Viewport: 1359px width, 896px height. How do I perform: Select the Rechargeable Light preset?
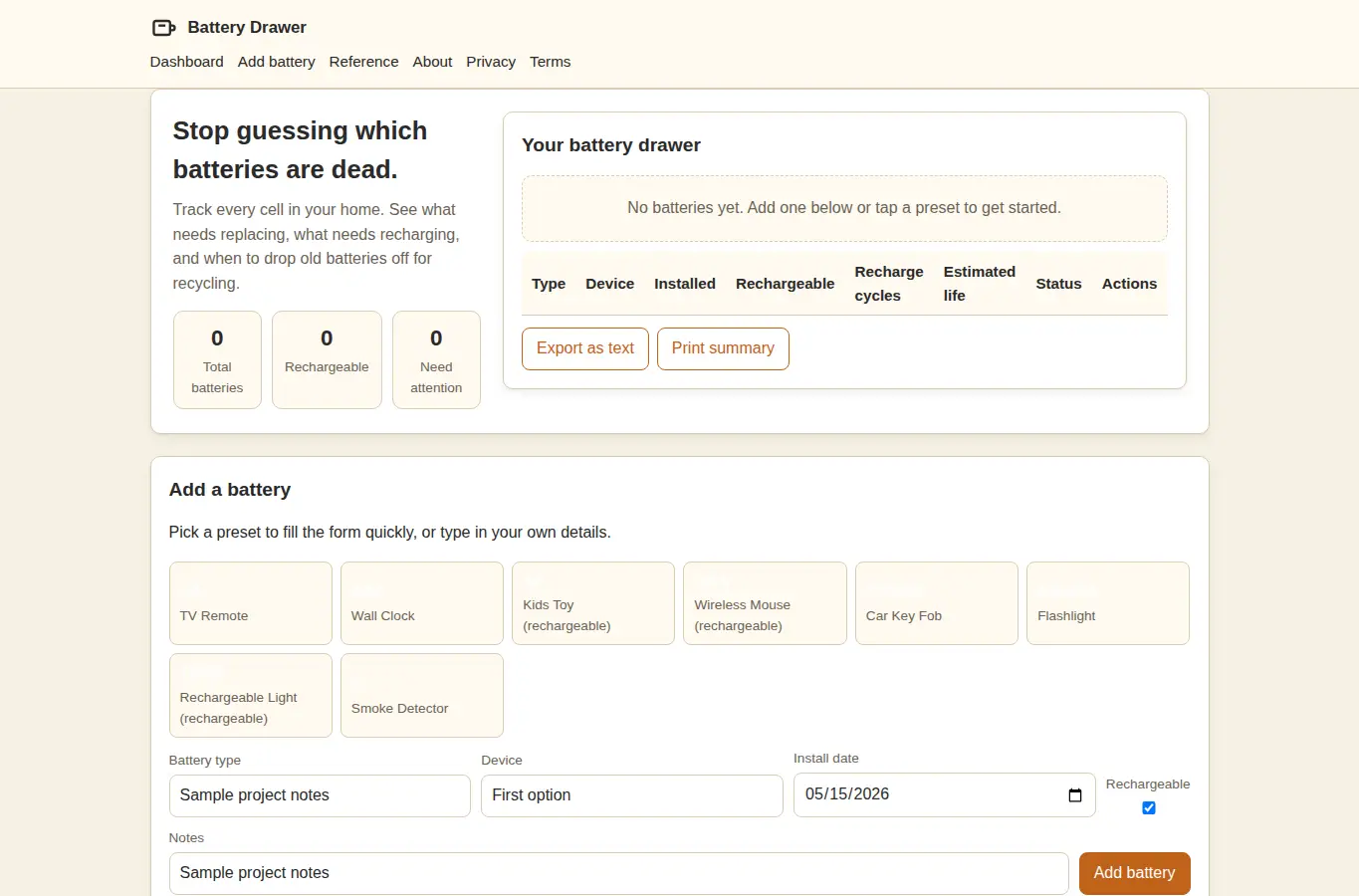[251, 695]
